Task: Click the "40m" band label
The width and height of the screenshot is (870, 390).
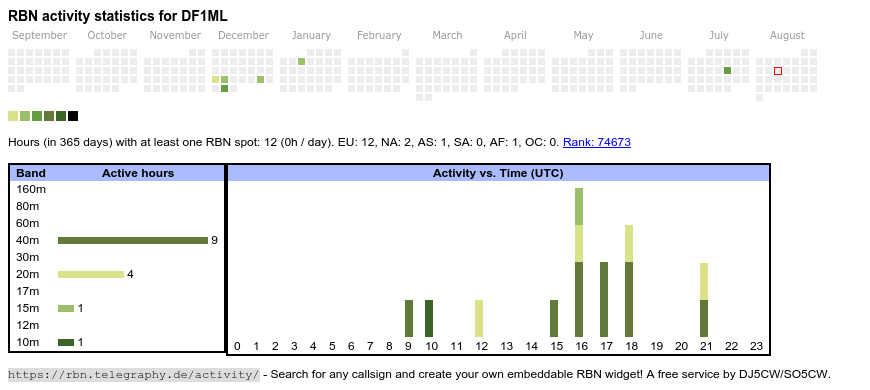Action: coord(28,240)
